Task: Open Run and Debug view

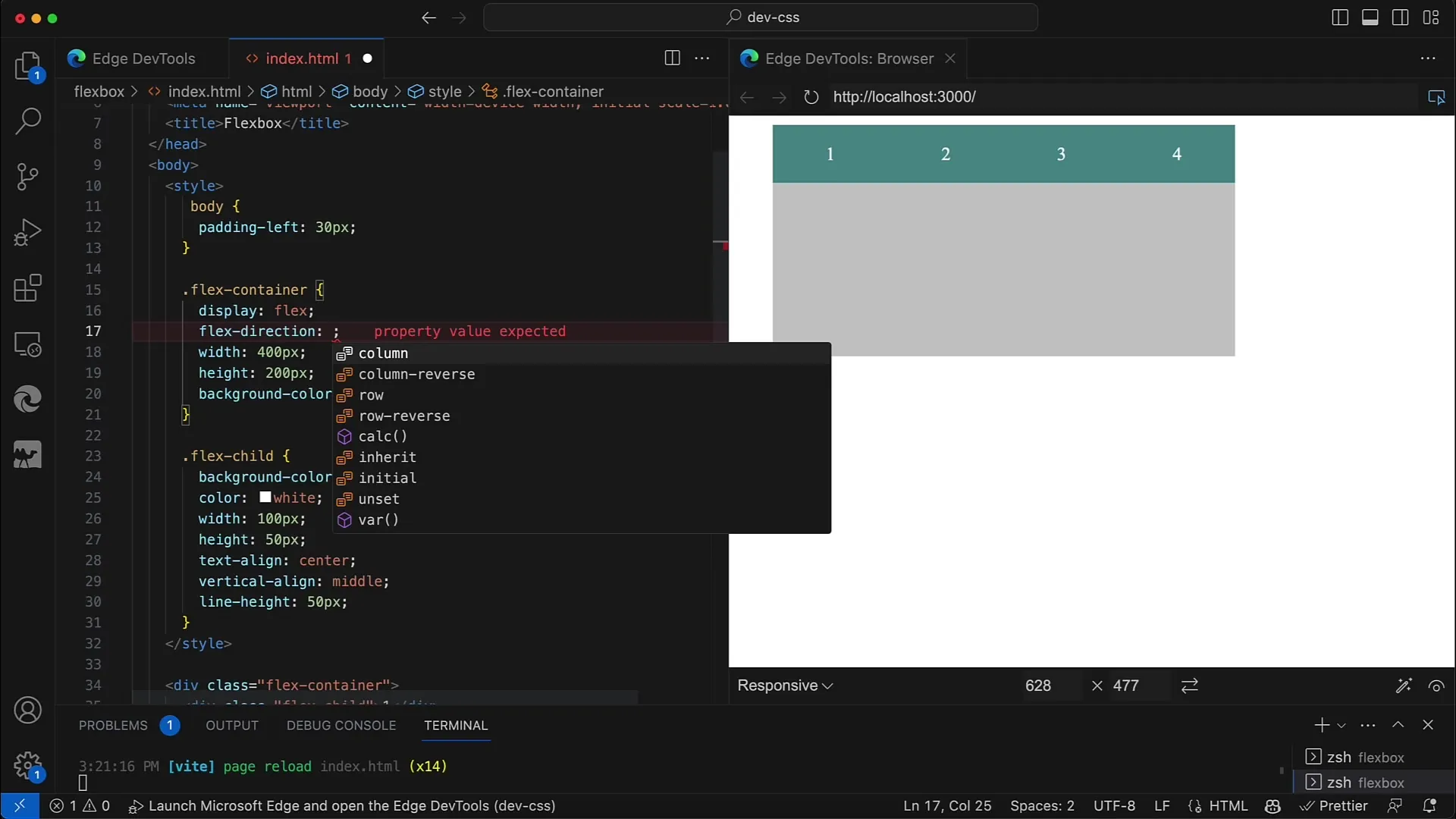Action: coord(28,232)
